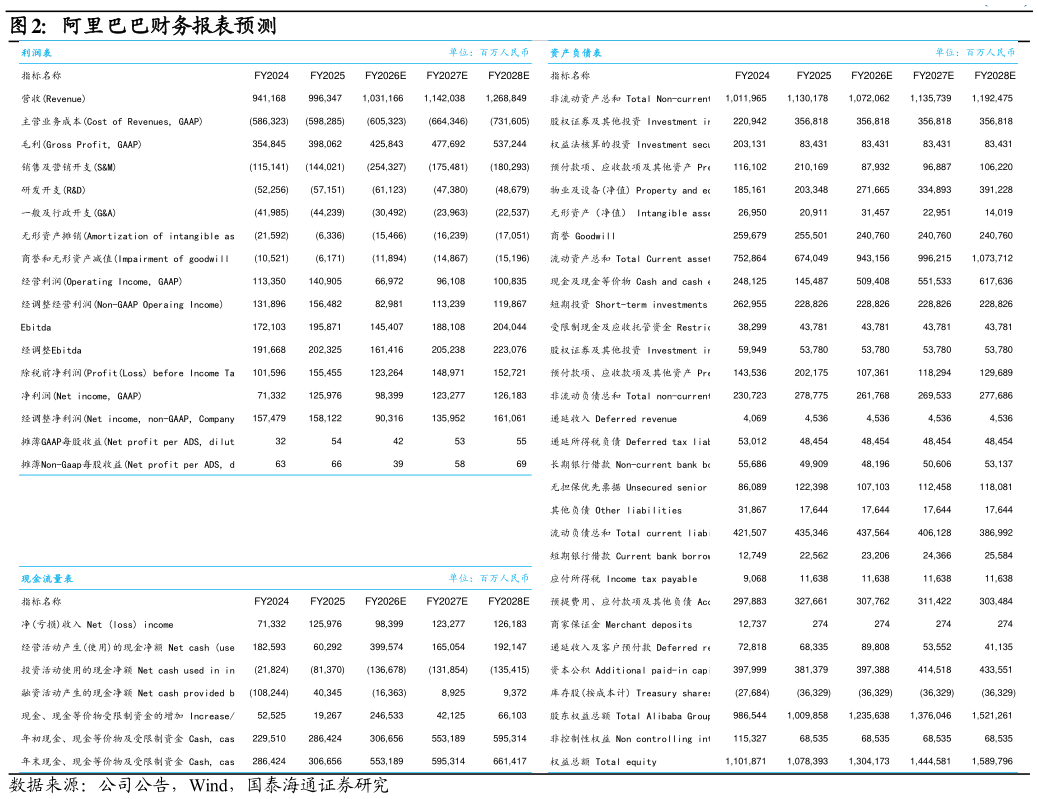This screenshot has width=1038, height=799.
Task: Select 毛利(Gross Profit, GAAP) row label
Action: [81, 144]
